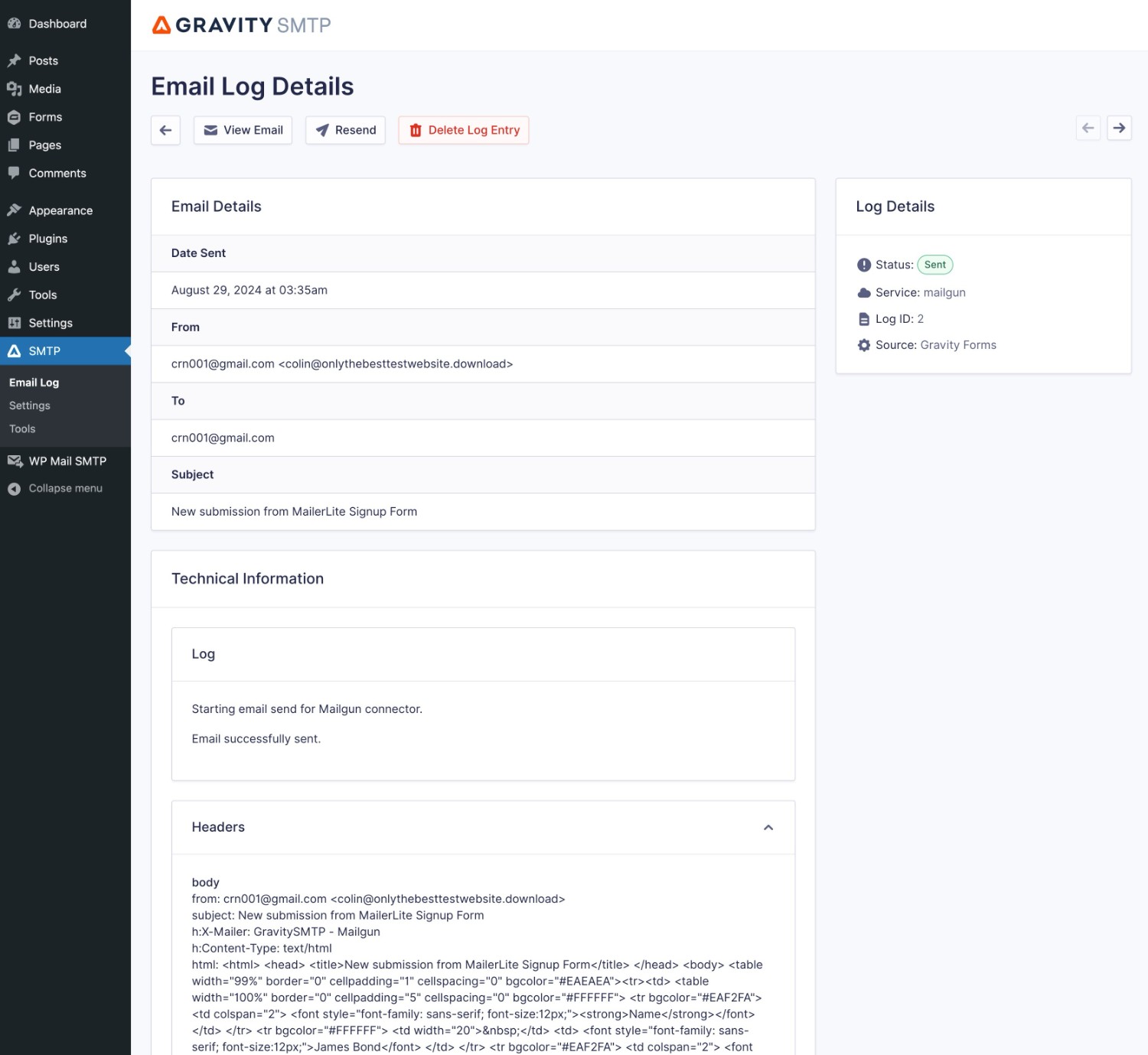Click the Settings sliders icon
1148x1055 pixels.
tap(14, 323)
